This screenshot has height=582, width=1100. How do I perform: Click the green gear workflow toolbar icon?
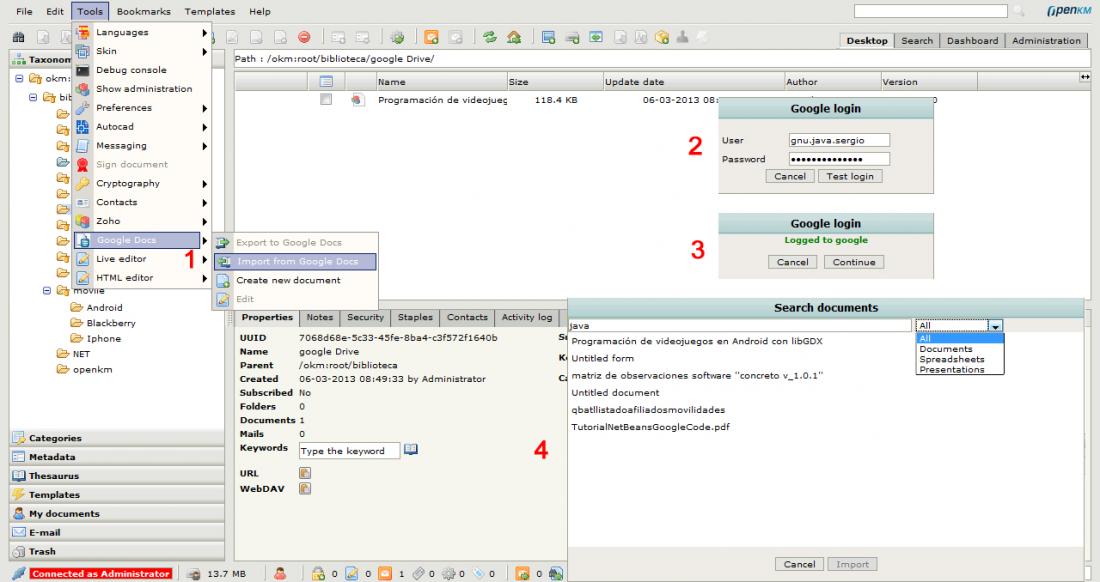(397, 37)
